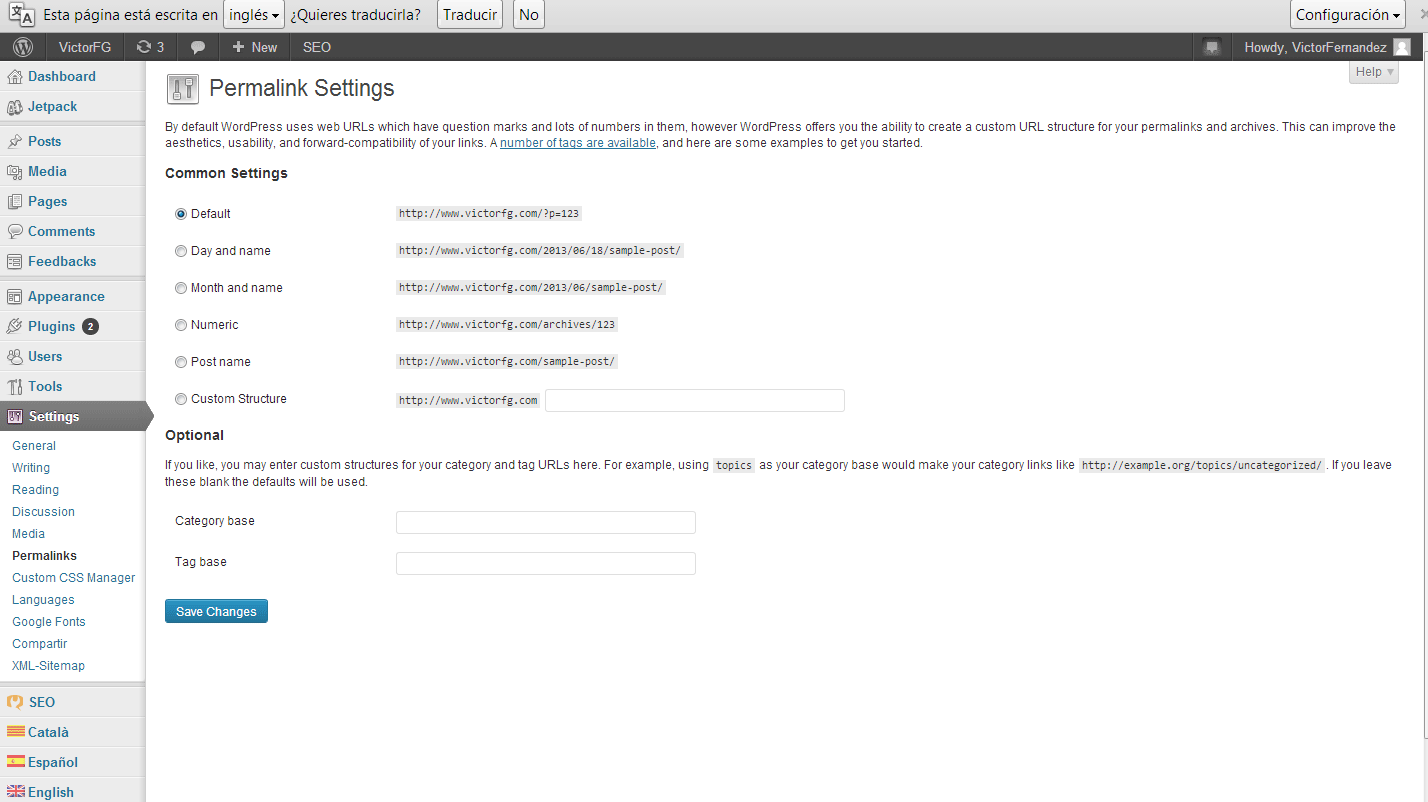The image size is (1428, 802).
Task: Open the Discussion settings submenu
Action: (x=43, y=512)
